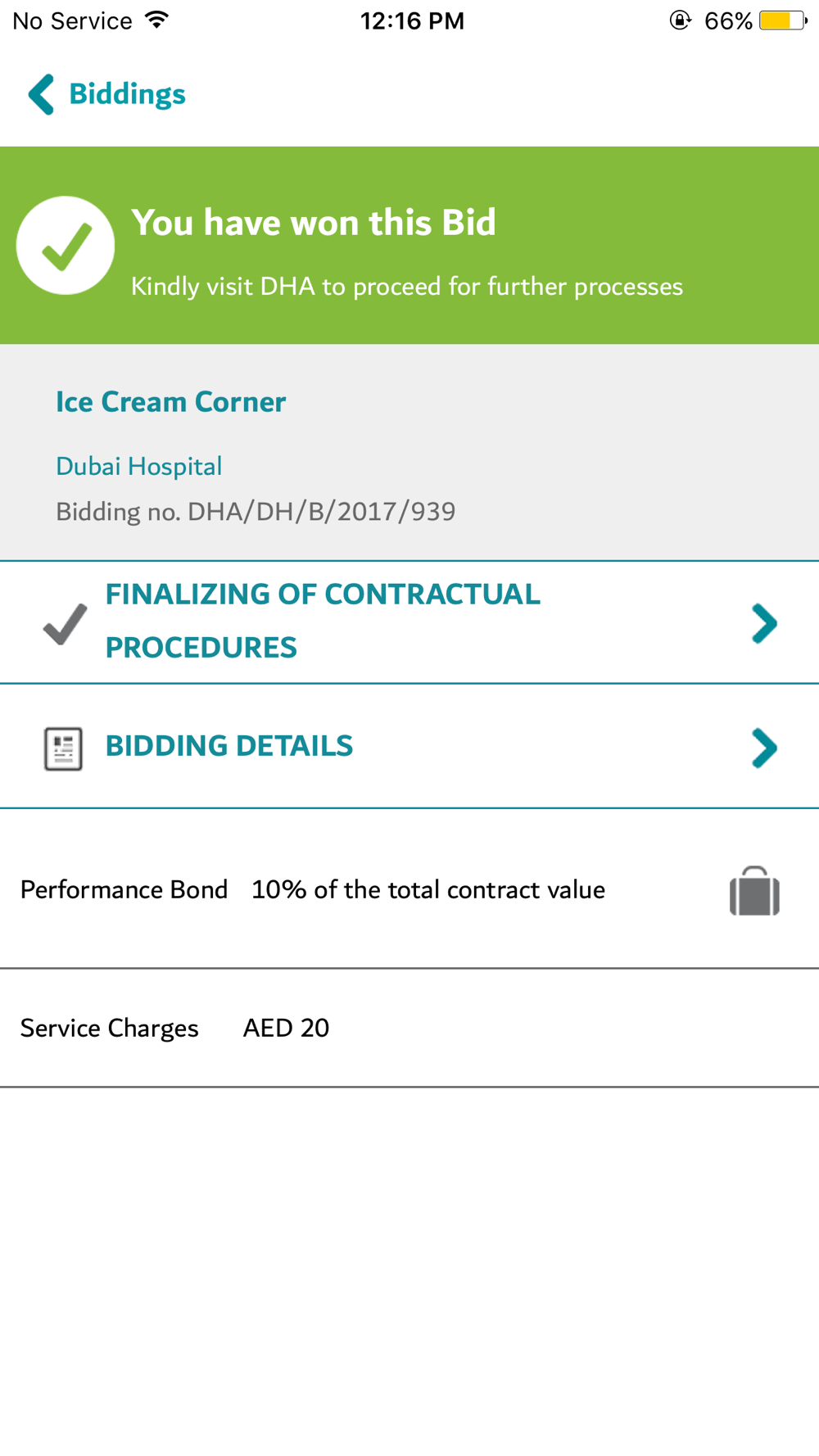The height and width of the screenshot is (1456, 819).
Task: Tap the white circle green checkmark icon
Action: pyautogui.click(x=66, y=245)
